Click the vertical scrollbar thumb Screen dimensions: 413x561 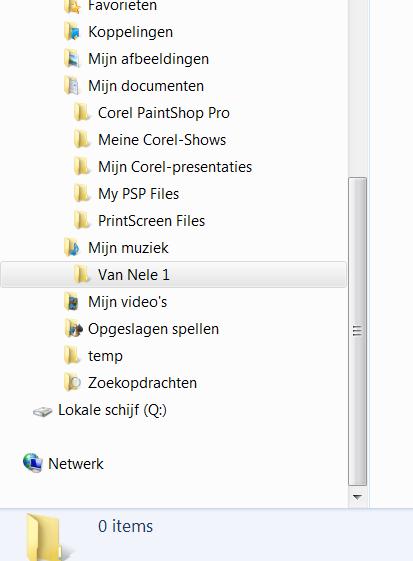tap(357, 331)
